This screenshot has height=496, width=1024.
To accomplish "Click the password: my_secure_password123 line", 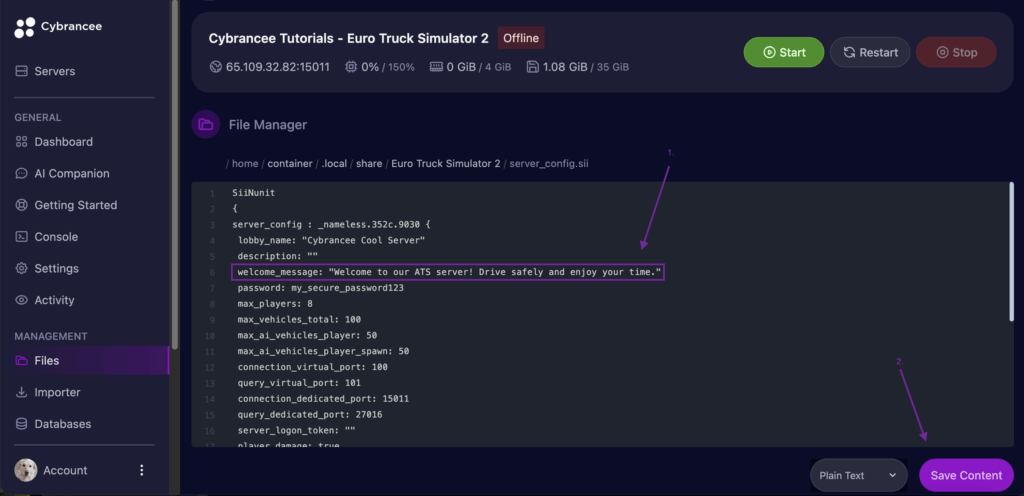I will coord(320,288).
